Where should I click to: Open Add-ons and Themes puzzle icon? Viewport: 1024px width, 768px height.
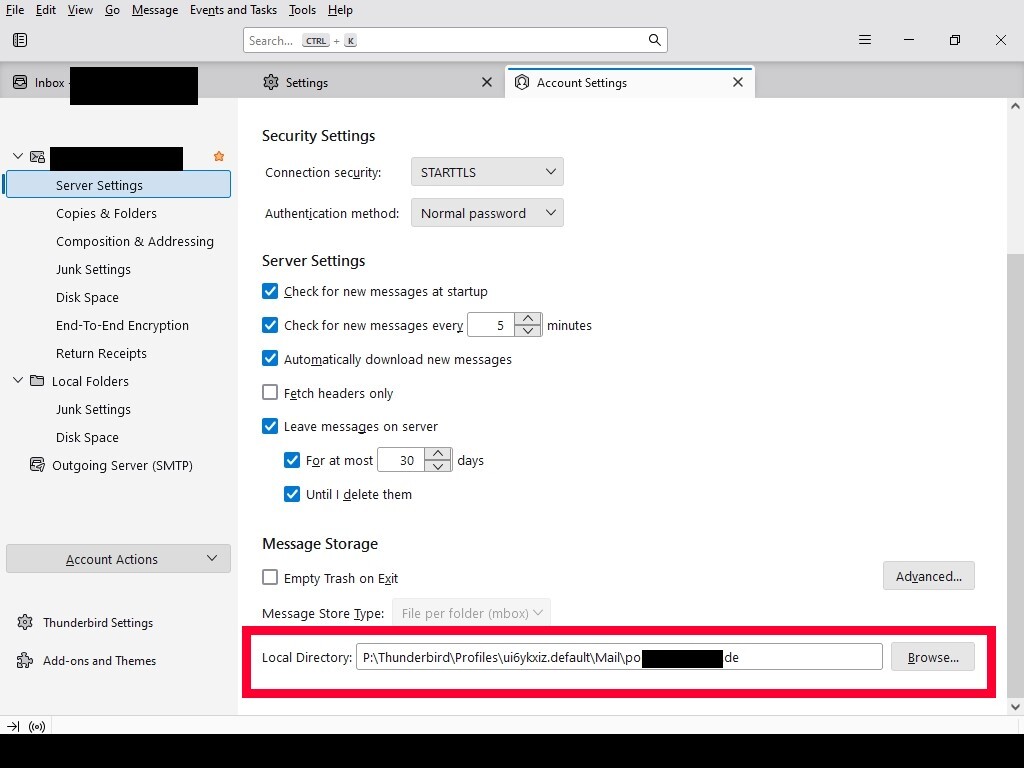25,661
